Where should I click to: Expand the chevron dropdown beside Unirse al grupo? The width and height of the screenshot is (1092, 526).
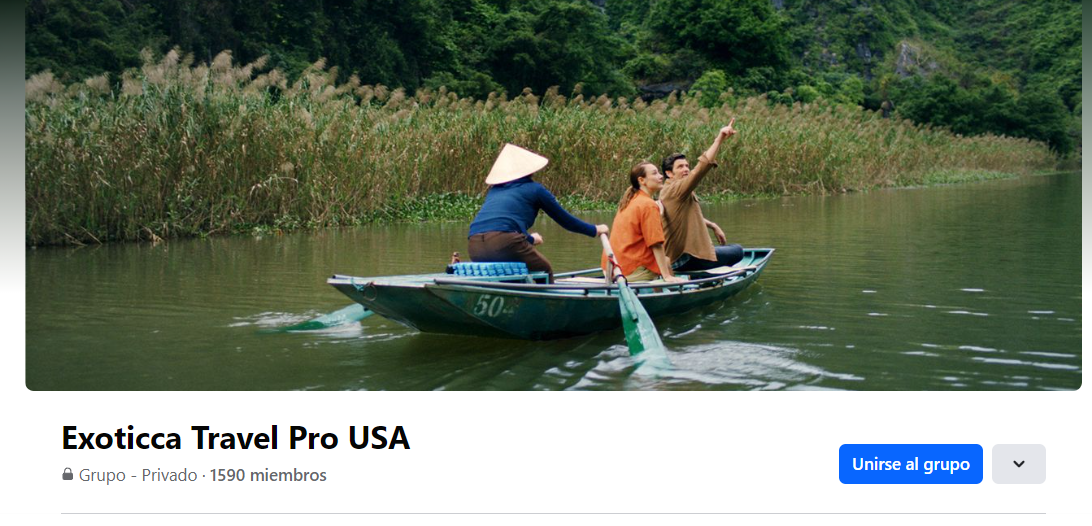click(x=1019, y=464)
